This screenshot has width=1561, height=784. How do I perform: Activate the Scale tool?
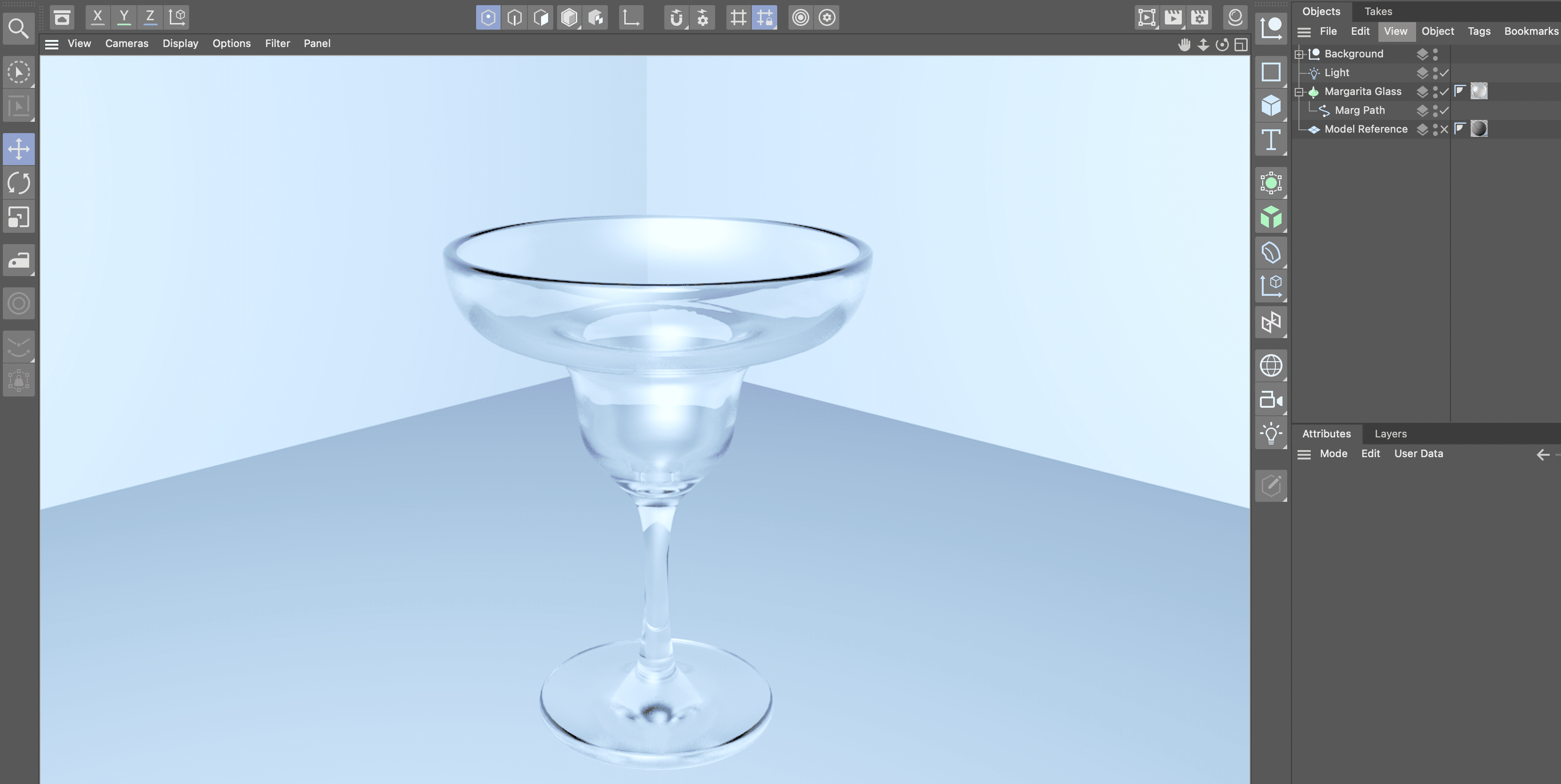[19, 217]
